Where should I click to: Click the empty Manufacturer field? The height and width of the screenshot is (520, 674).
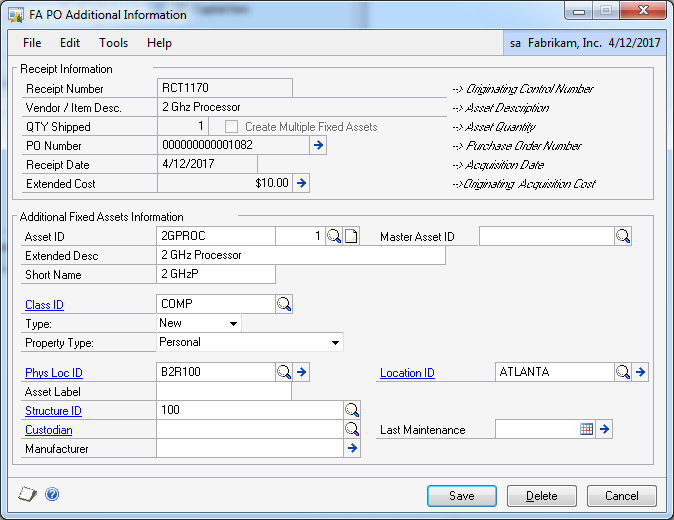tap(250, 448)
